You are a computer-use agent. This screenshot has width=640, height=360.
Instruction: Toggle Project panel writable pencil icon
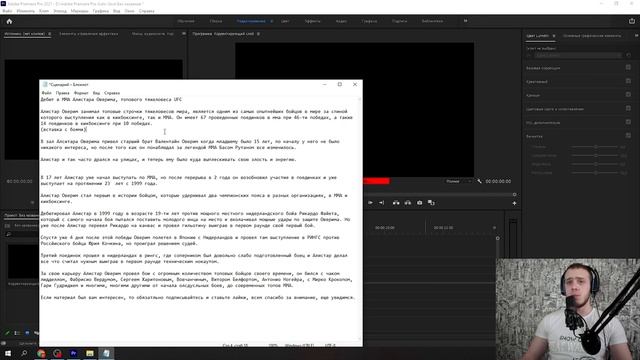coord(7,333)
